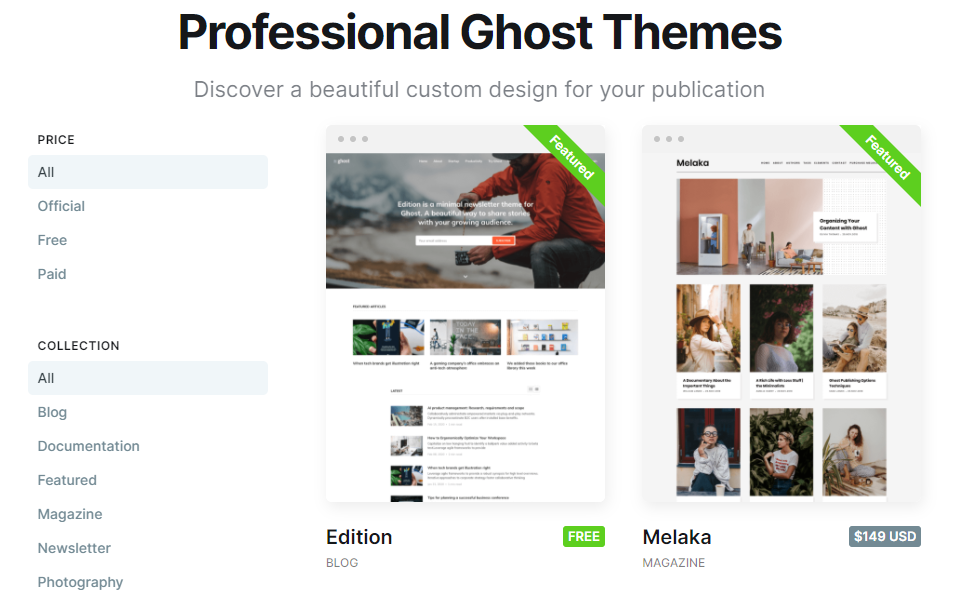Click the Discover a beautiful custom design subtitle
Viewport: 960px width, 603px height.
479,89
